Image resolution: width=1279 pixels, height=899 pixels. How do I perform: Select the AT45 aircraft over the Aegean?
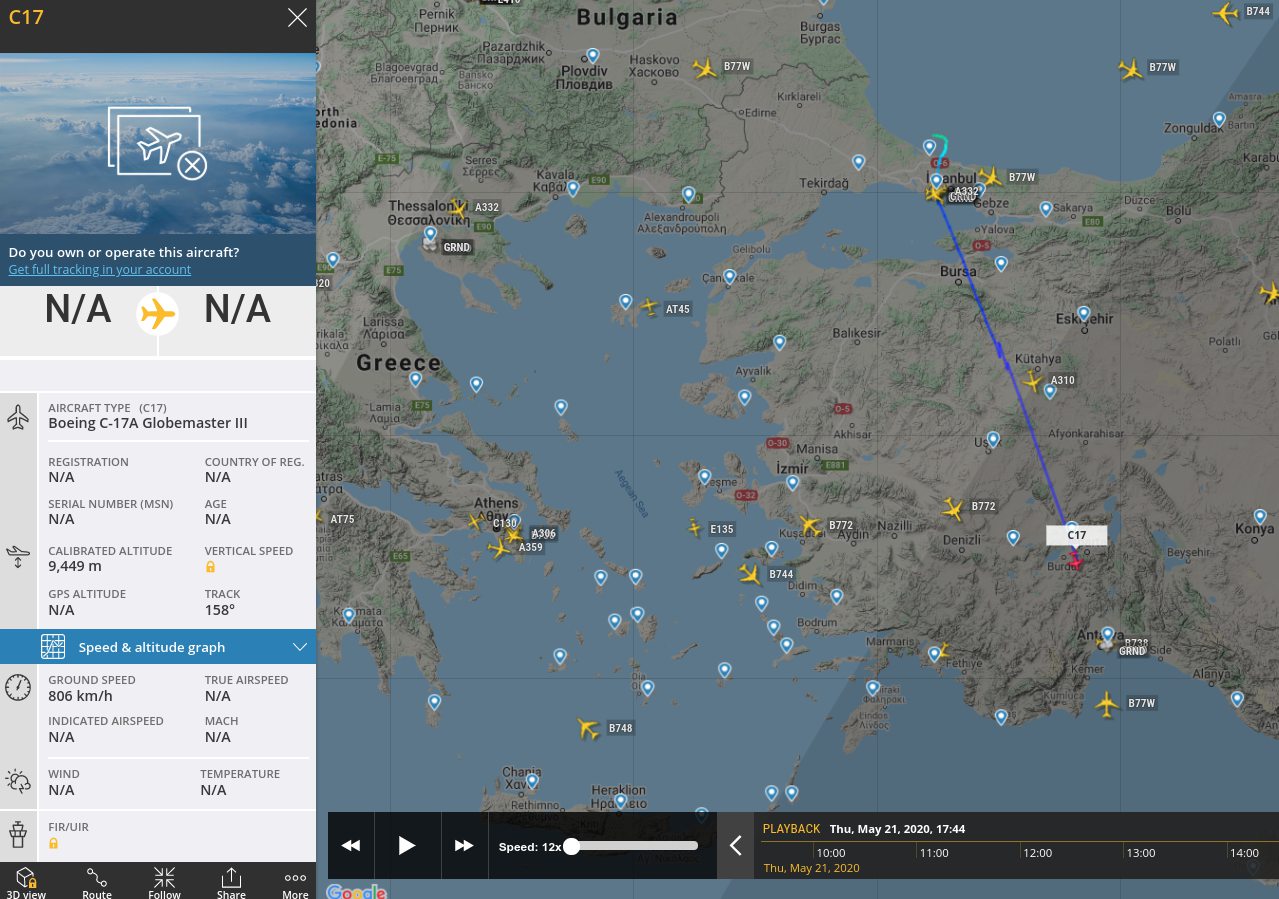(649, 307)
